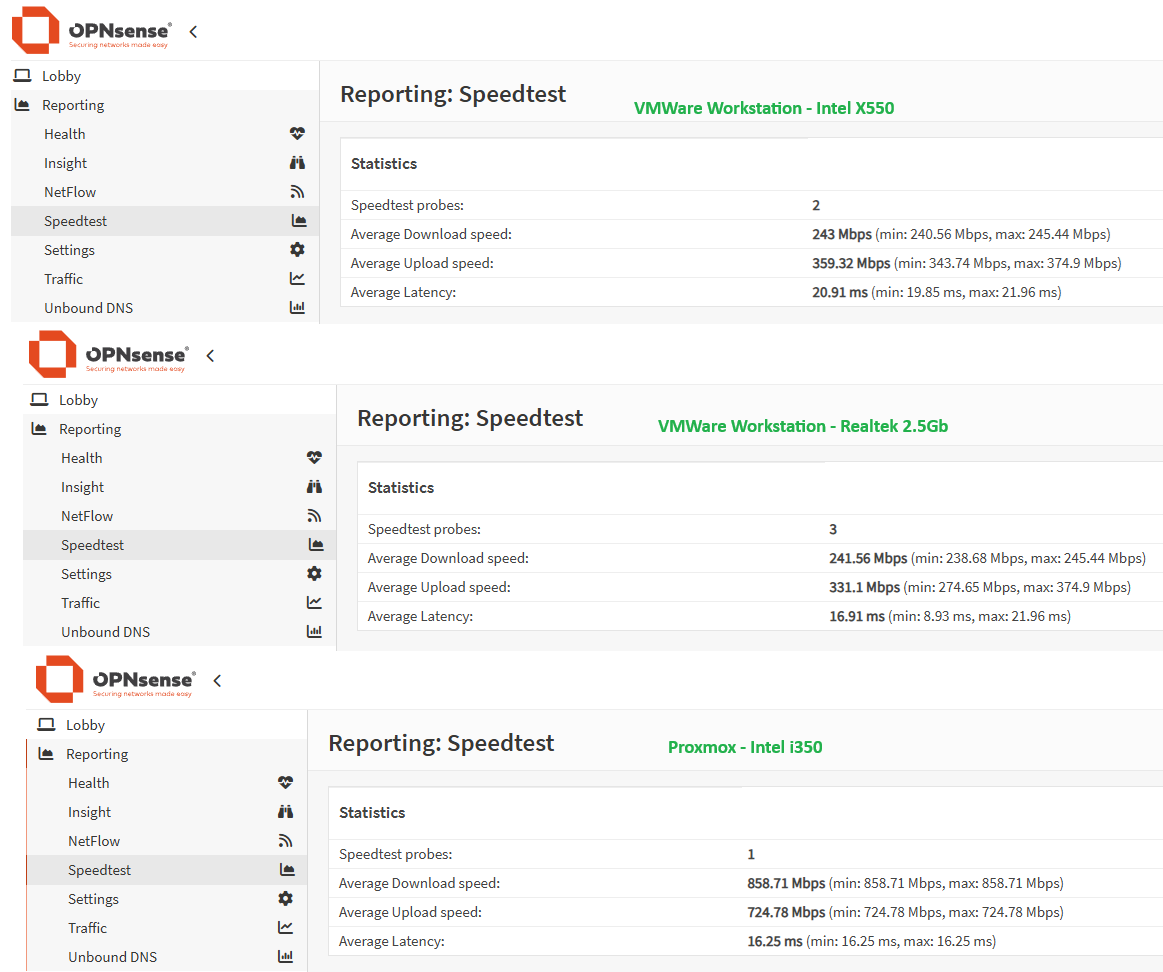Open Settings gear icon in Proxmox i350 panel
This screenshot has width=1163, height=972.
286,899
